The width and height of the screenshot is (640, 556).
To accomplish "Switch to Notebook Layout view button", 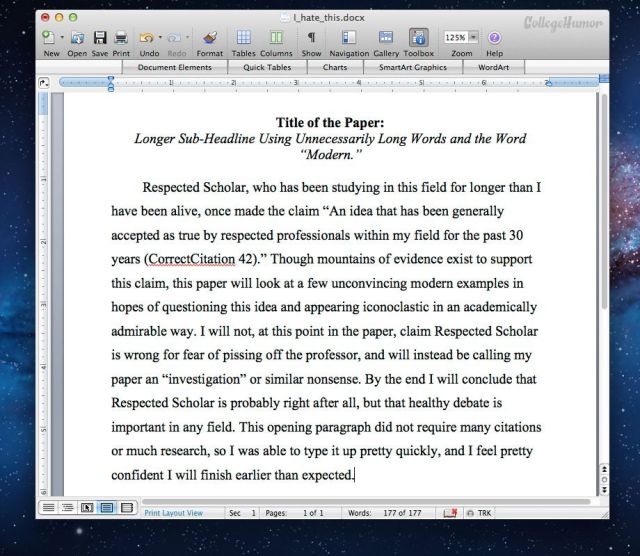I will click(127, 507).
